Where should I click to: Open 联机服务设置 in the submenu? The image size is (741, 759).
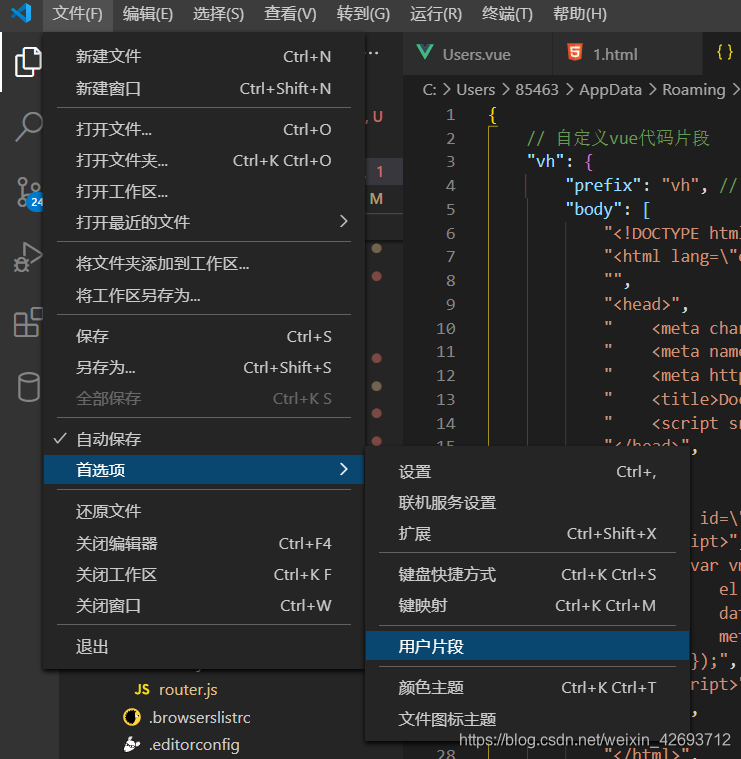[527, 502]
